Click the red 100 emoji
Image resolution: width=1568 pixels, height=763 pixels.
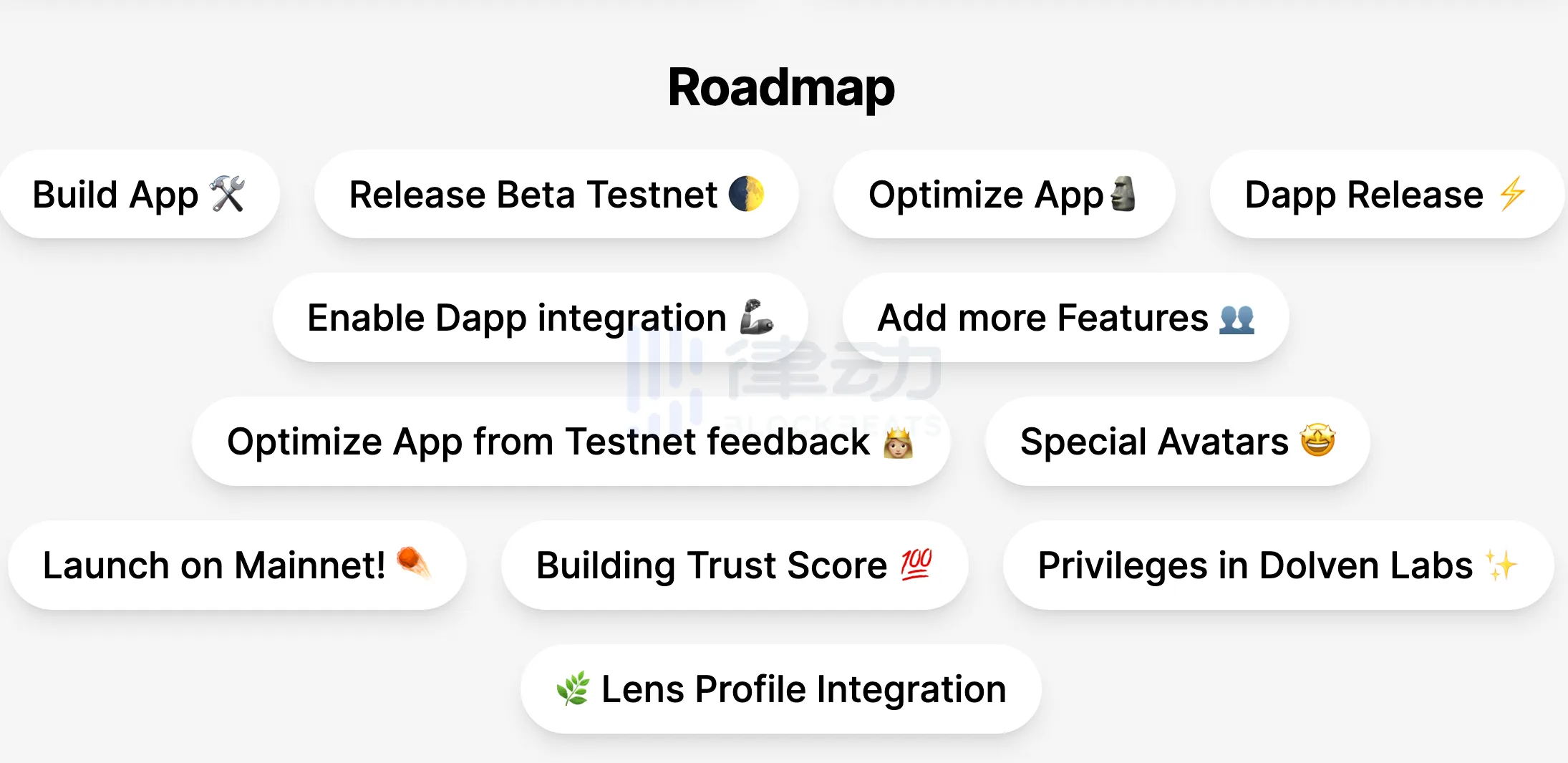(916, 564)
